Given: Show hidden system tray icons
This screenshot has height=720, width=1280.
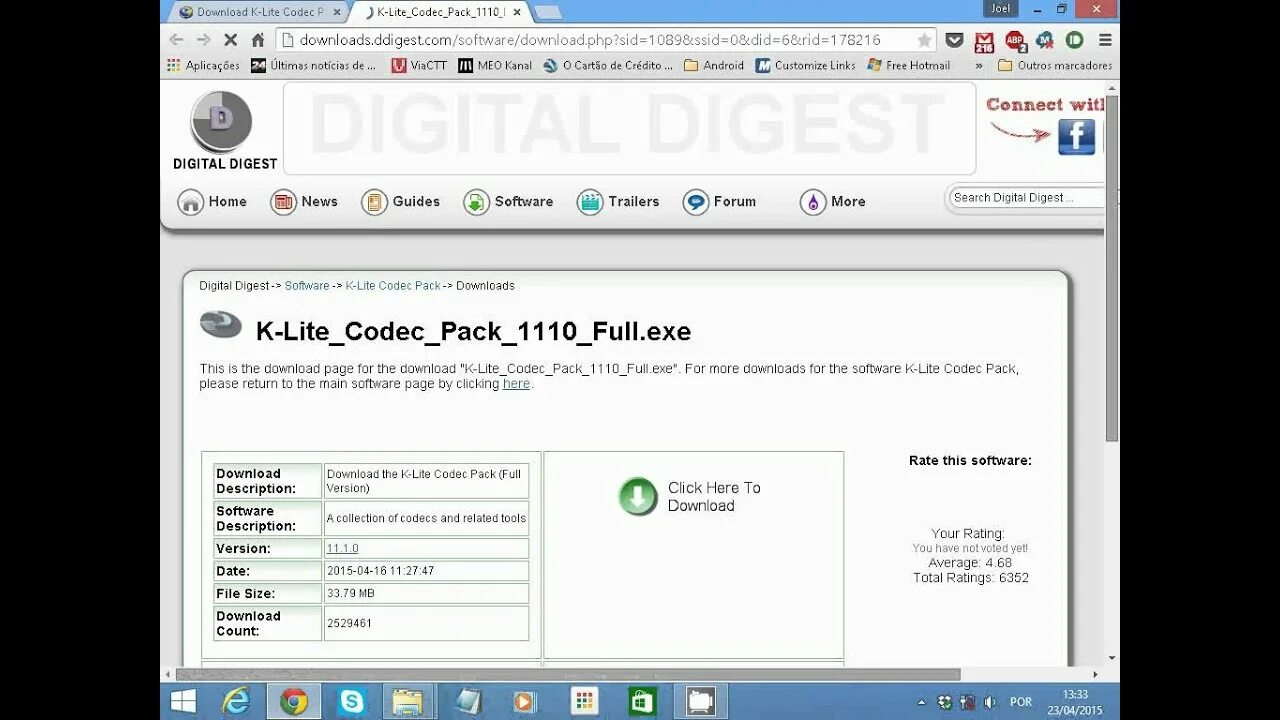Looking at the screenshot, I should tap(921, 702).
